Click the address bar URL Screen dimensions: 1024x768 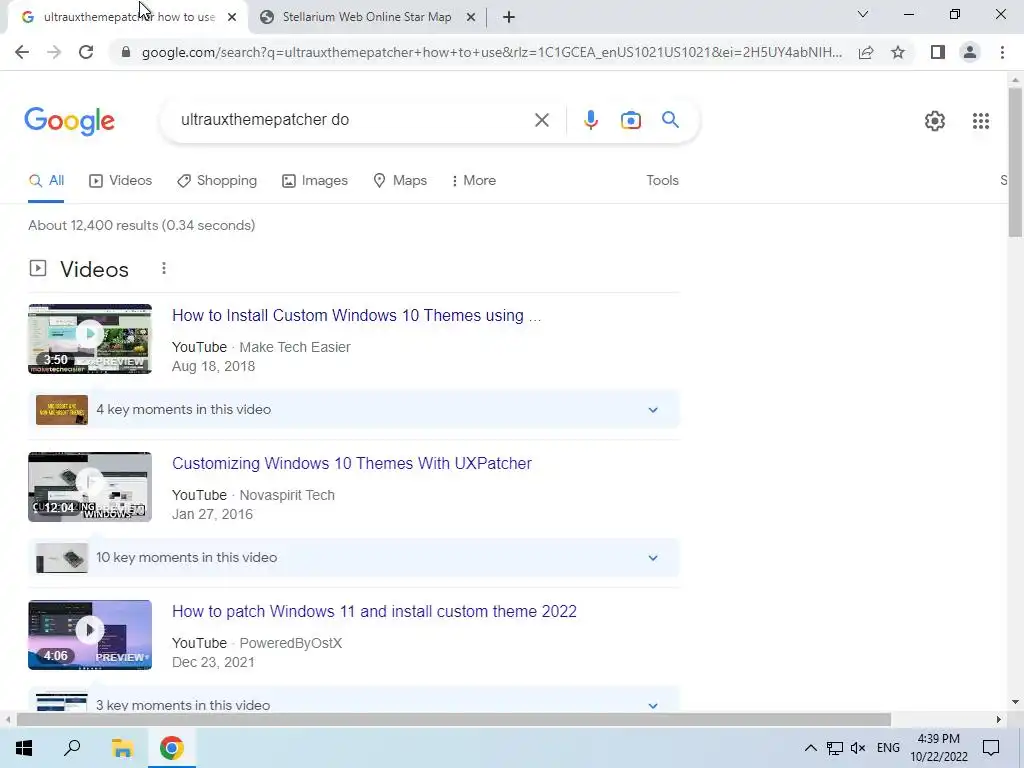(492, 52)
